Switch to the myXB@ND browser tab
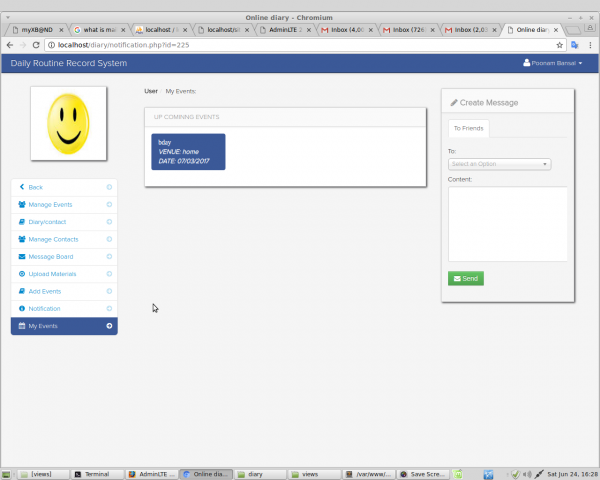Viewport: 600px width, 480px height. pos(38,30)
